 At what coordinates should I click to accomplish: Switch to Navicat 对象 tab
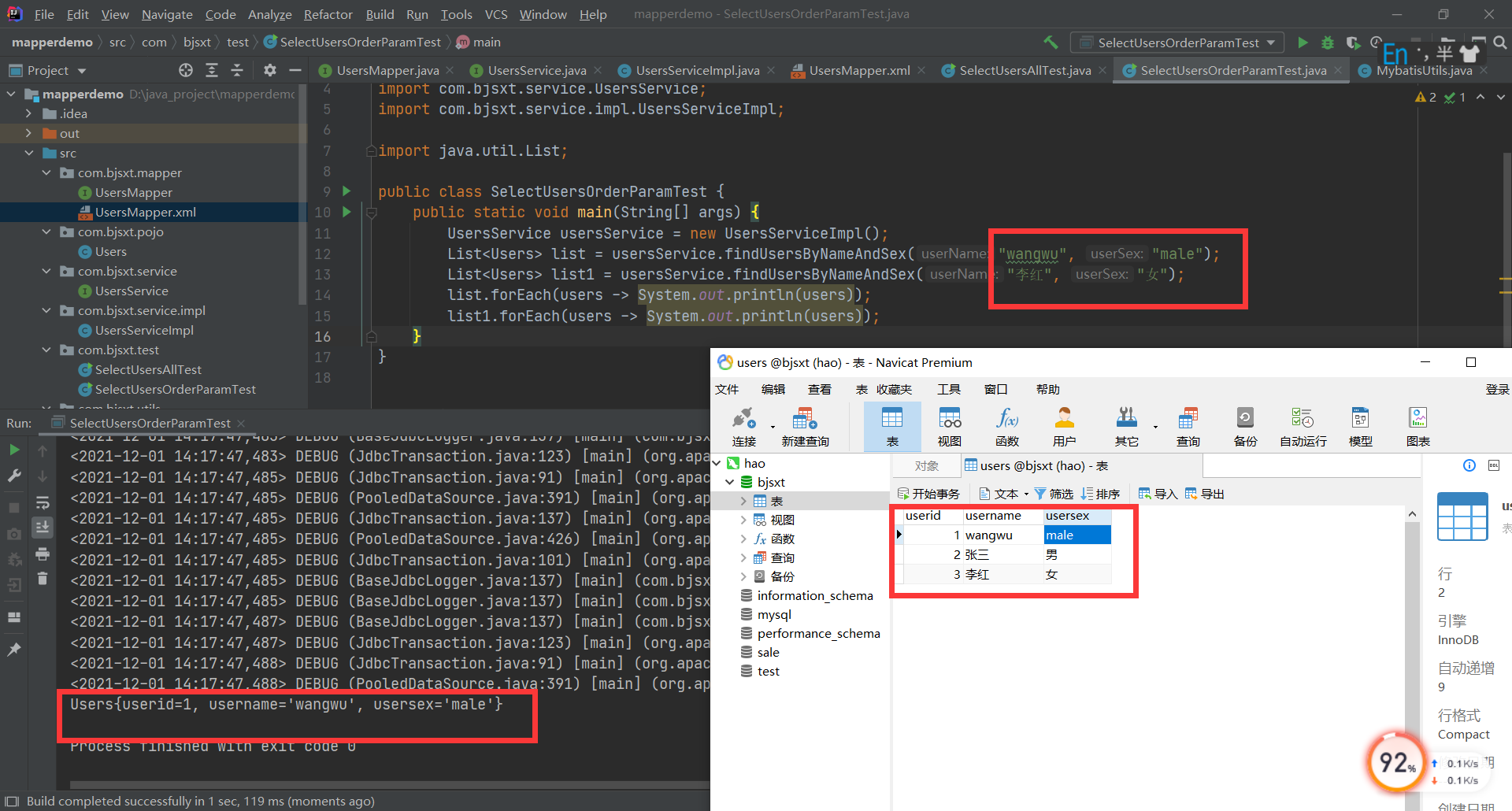(926, 465)
